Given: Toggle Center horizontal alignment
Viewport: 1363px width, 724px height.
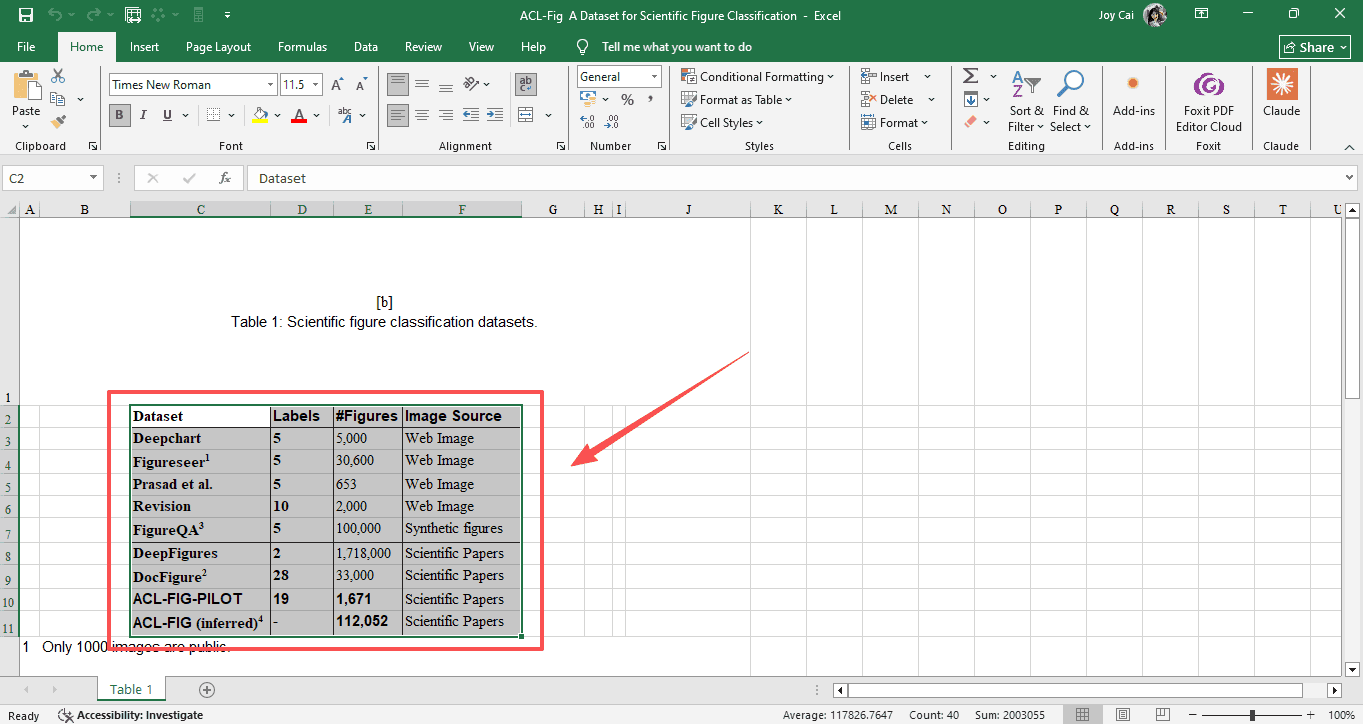Looking at the screenshot, I should click(x=422, y=115).
